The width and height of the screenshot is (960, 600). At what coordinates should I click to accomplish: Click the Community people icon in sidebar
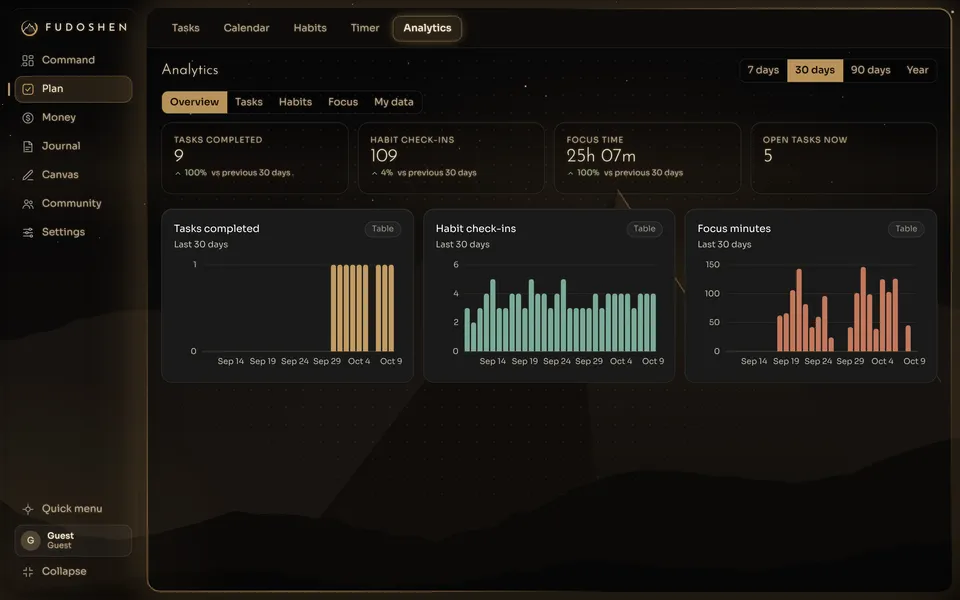pyautogui.click(x=28, y=204)
